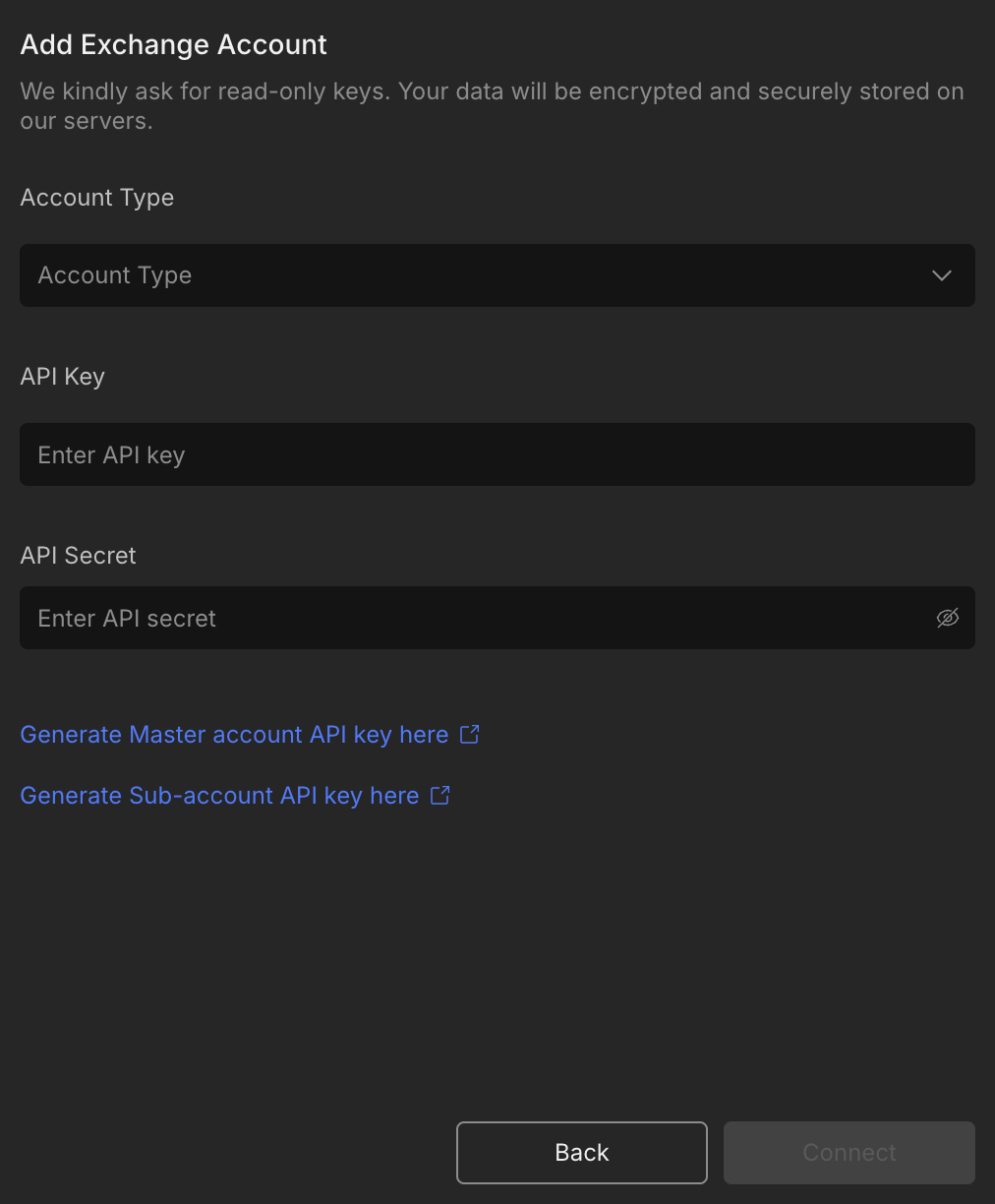This screenshot has height=1204, width=995.
Task: Click empty right side of API Key field
Action: (x=787, y=454)
